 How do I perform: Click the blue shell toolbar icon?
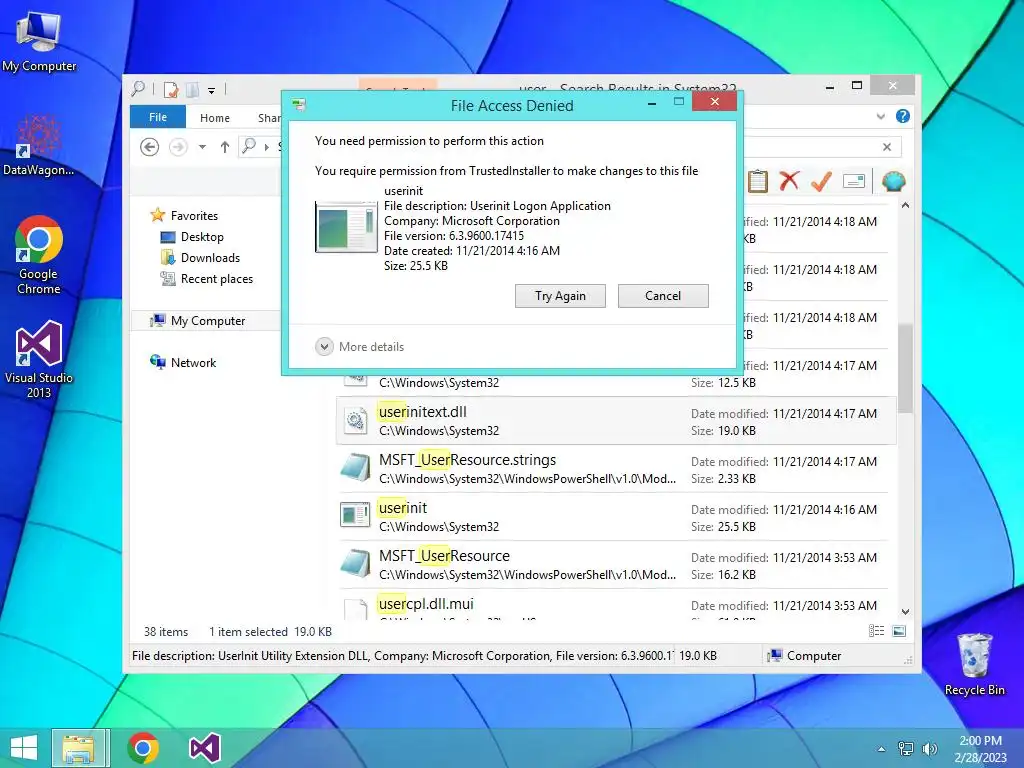point(893,181)
